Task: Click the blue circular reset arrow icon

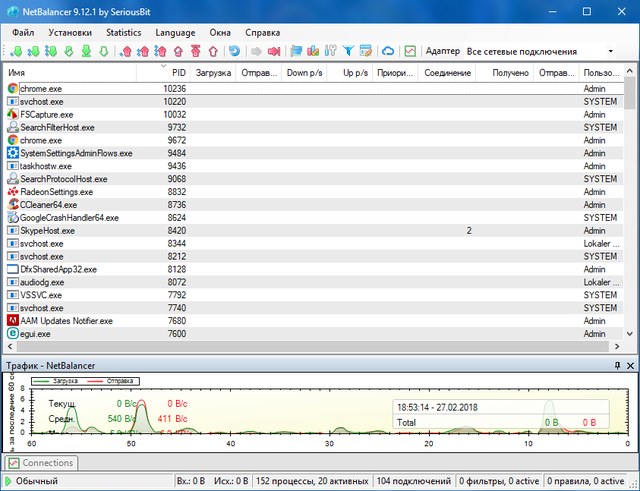Action: click(x=234, y=51)
